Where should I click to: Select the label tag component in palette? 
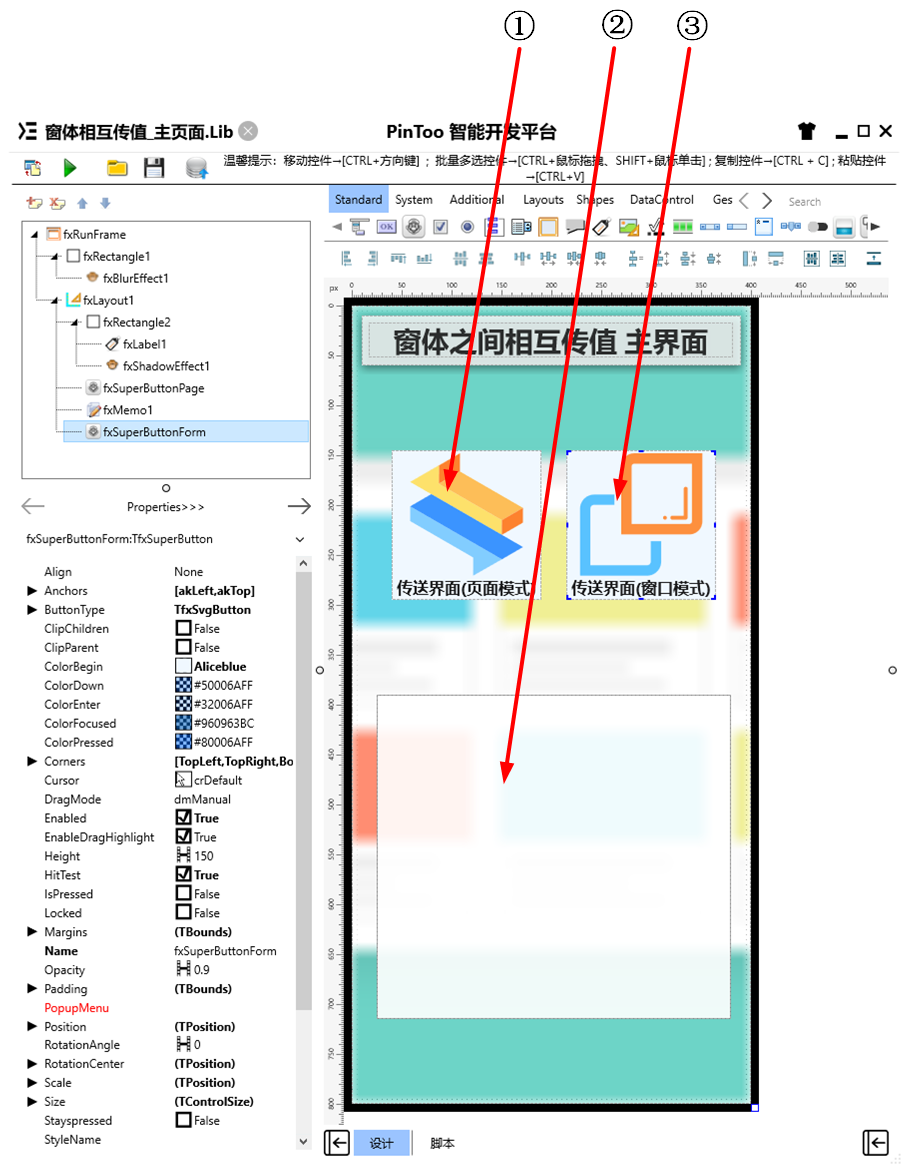coord(602,227)
